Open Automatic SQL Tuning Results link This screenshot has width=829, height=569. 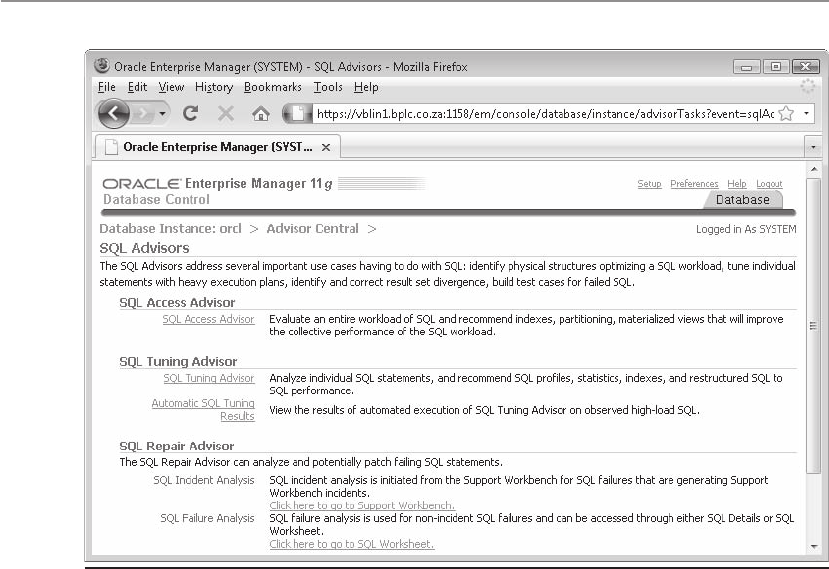(x=203, y=409)
